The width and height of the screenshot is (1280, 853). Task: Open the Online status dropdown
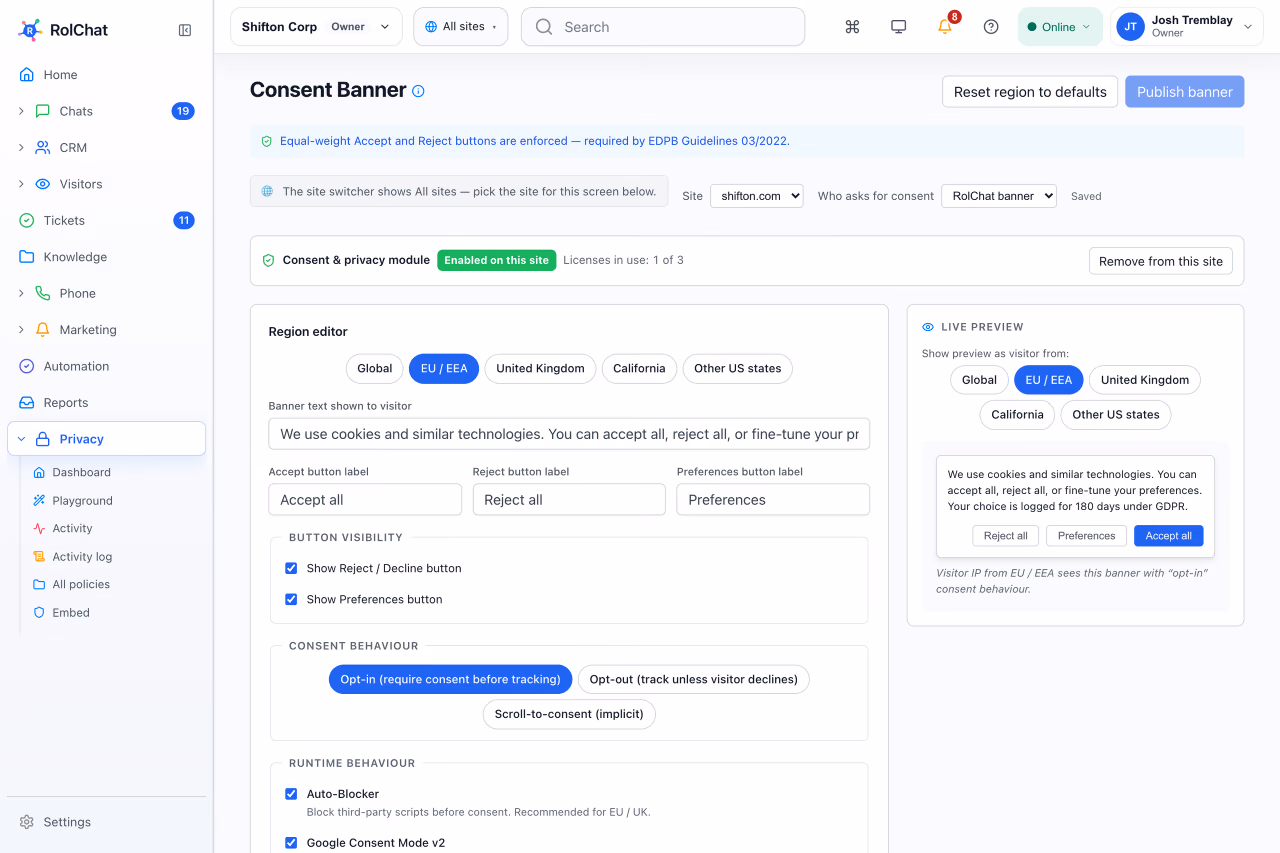(x=1059, y=27)
